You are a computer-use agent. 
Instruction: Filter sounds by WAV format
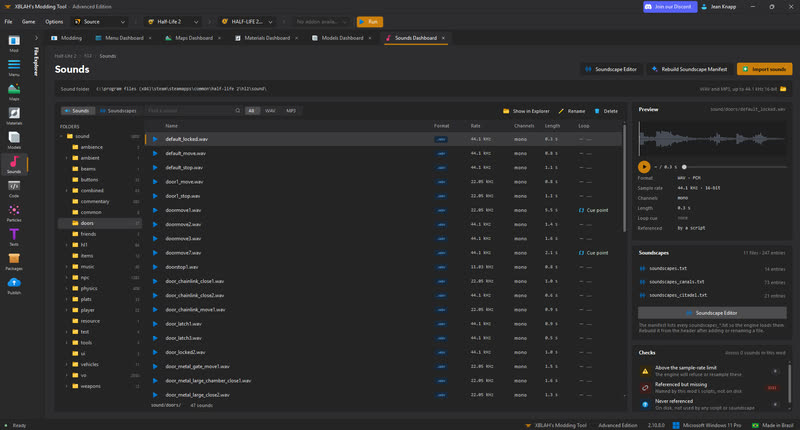point(270,111)
